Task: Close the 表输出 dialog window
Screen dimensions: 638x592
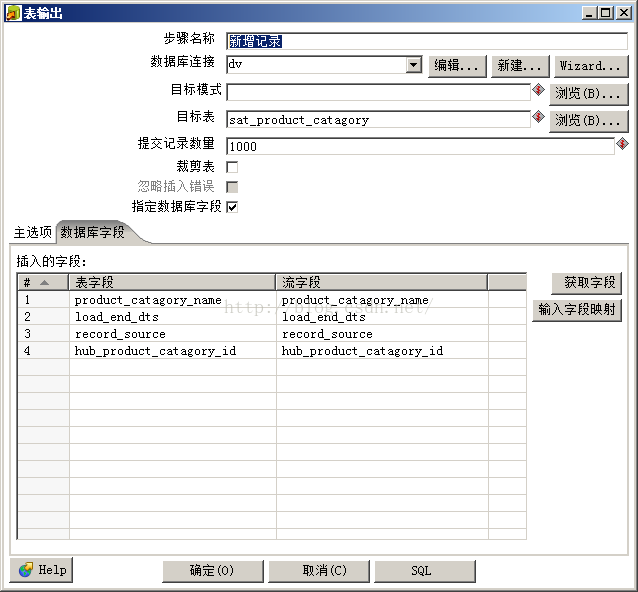Action: (624, 13)
